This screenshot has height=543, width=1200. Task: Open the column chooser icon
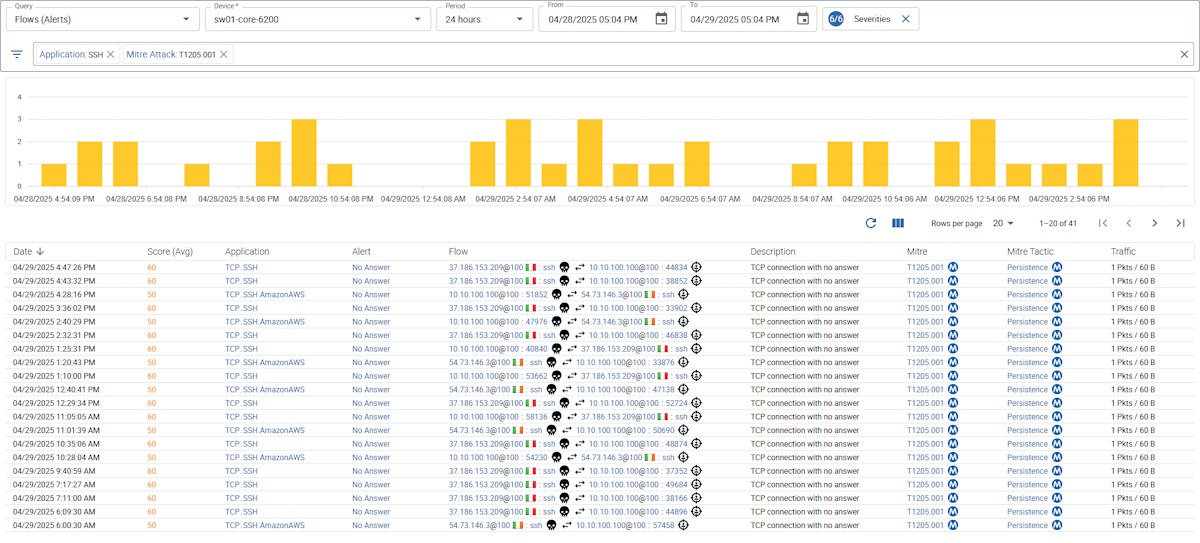coord(898,223)
